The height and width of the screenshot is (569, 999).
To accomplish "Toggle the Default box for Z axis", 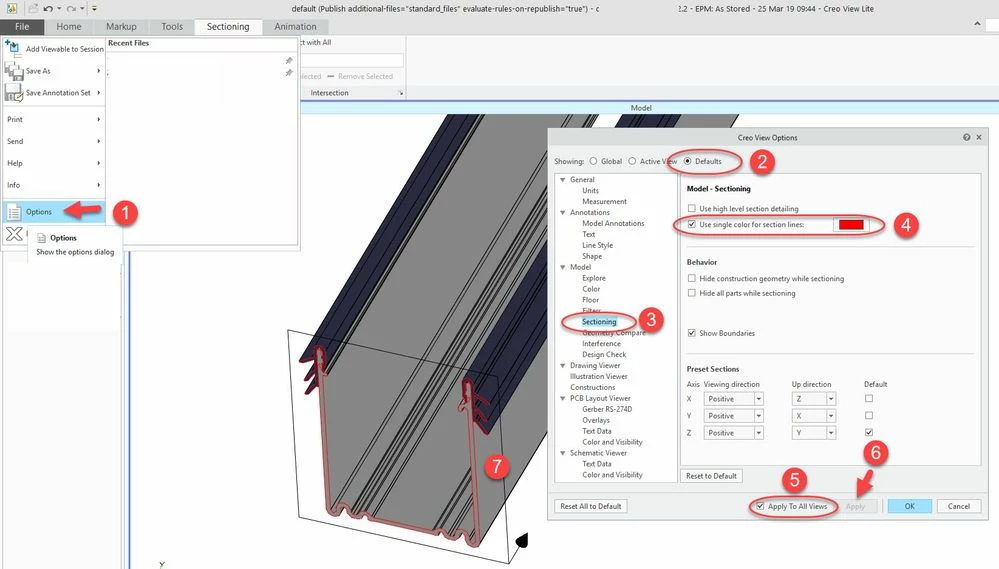I will pyautogui.click(x=869, y=432).
